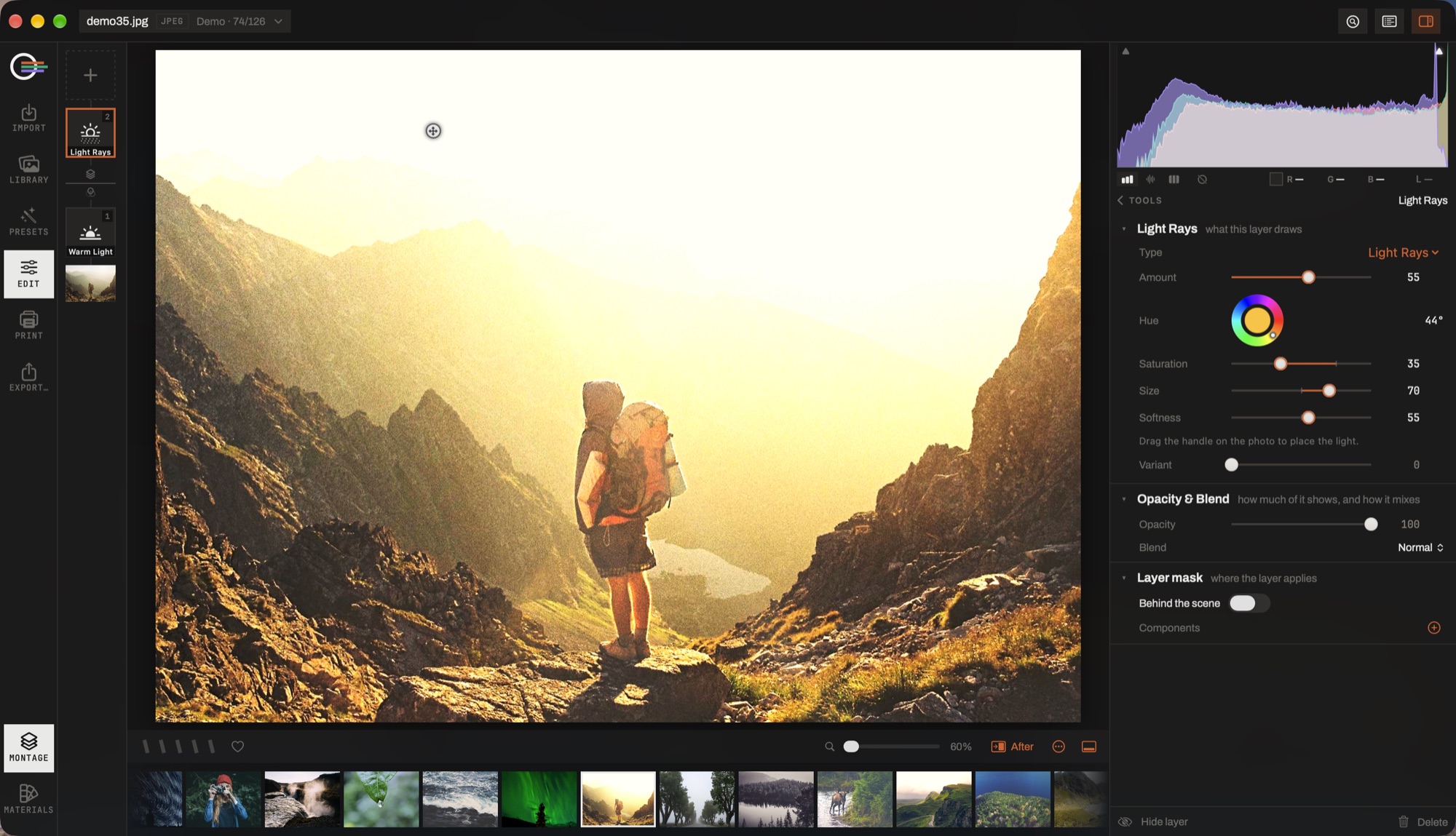Image resolution: width=1456 pixels, height=836 pixels.
Task: Open the Presets panel
Action: (28, 222)
